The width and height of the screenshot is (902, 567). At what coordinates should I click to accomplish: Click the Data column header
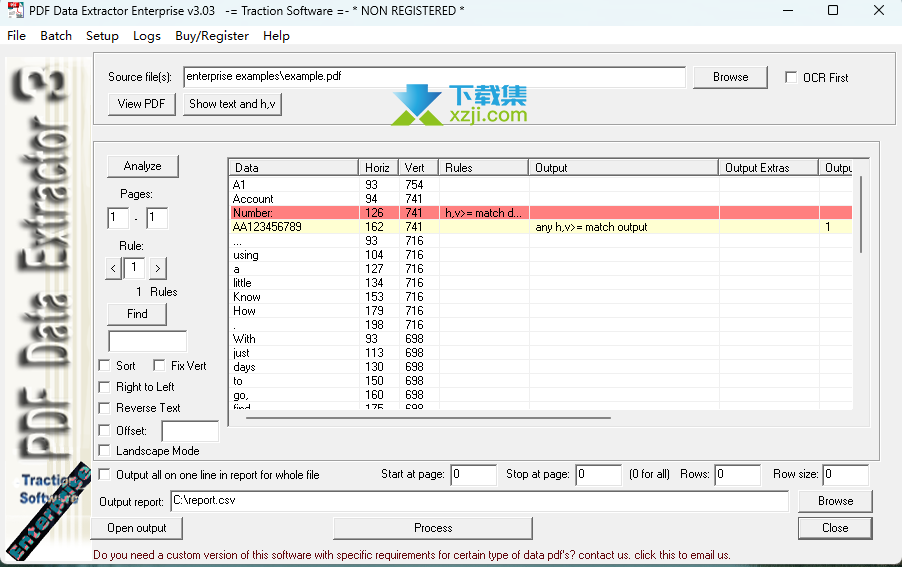pyautogui.click(x=293, y=167)
